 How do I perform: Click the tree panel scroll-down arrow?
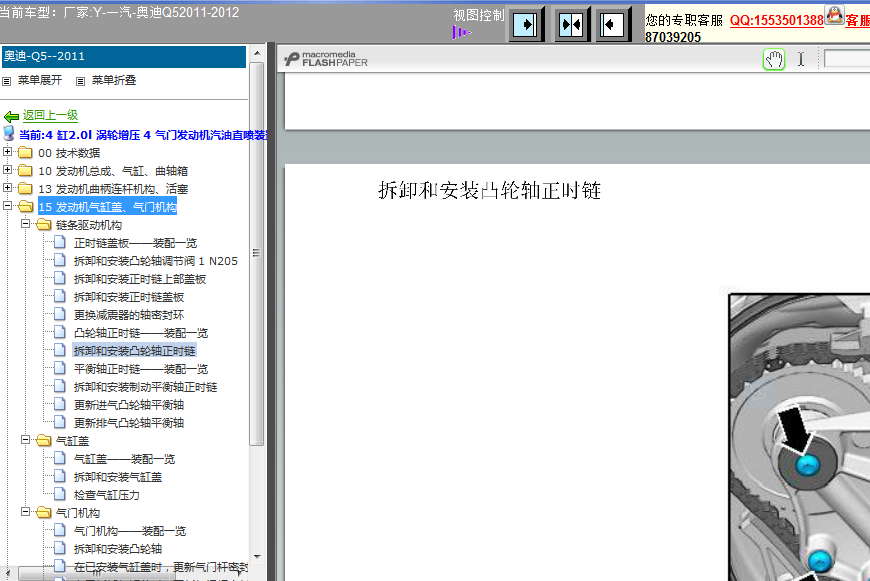pos(256,557)
